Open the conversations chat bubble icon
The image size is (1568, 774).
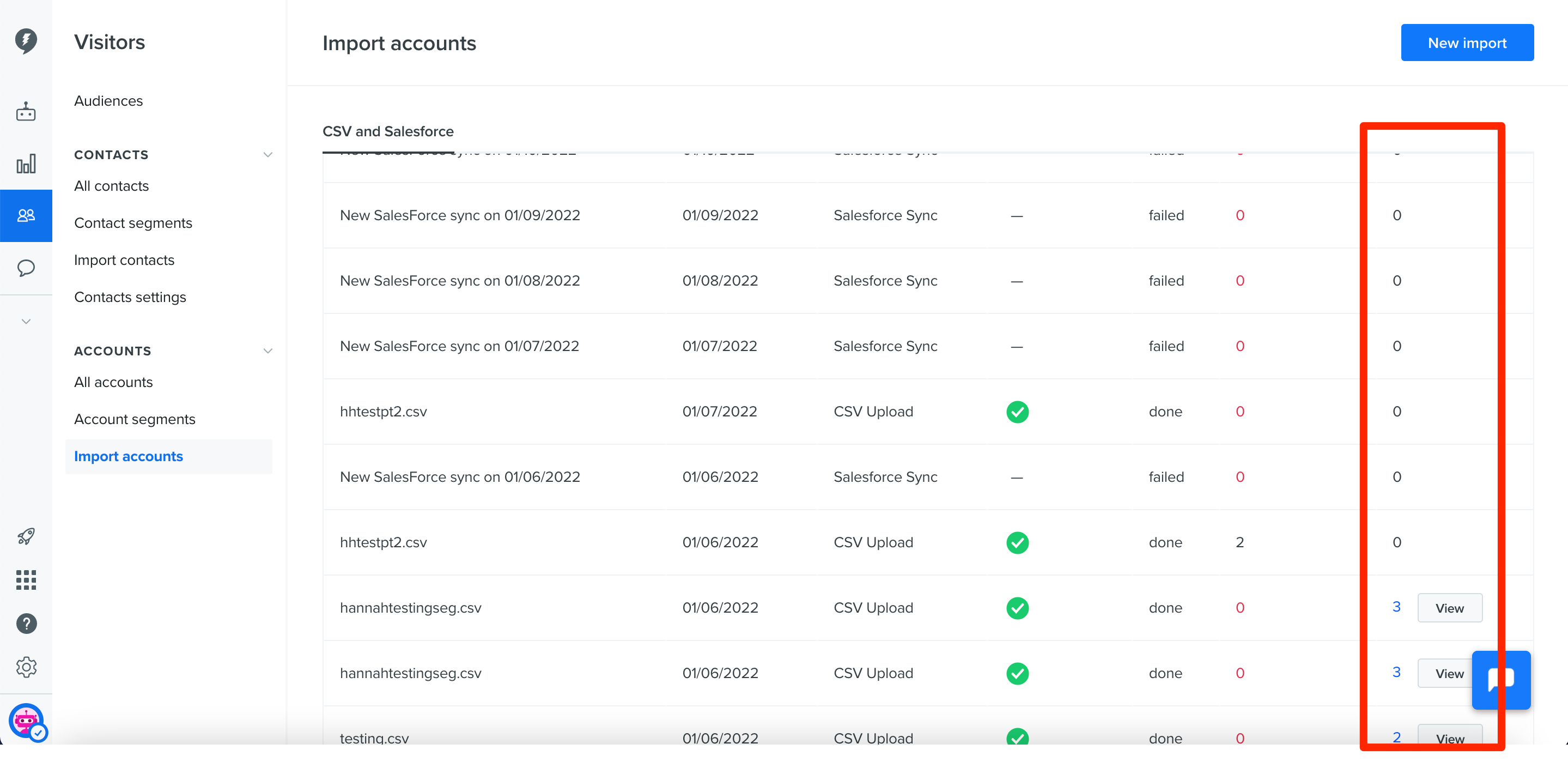coord(26,268)
